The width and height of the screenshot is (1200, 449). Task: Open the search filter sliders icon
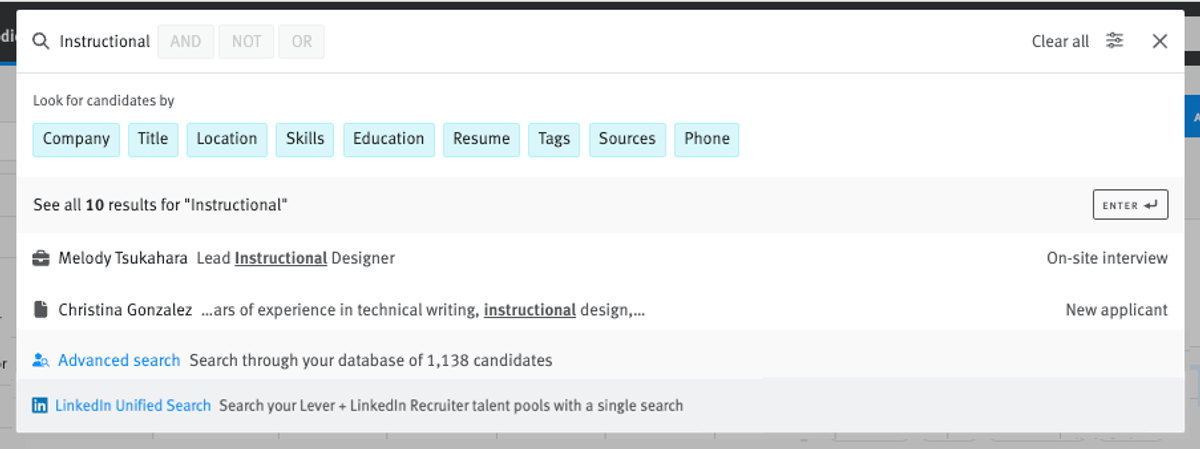(x=1115, y=41)
